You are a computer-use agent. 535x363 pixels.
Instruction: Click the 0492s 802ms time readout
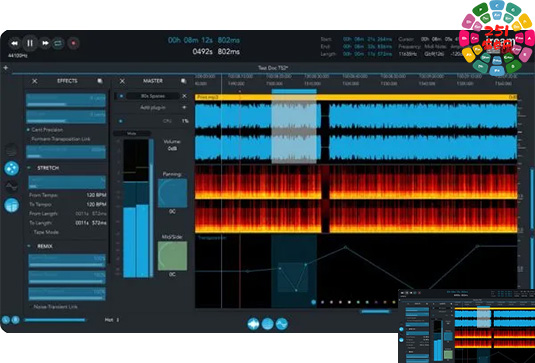216,52
